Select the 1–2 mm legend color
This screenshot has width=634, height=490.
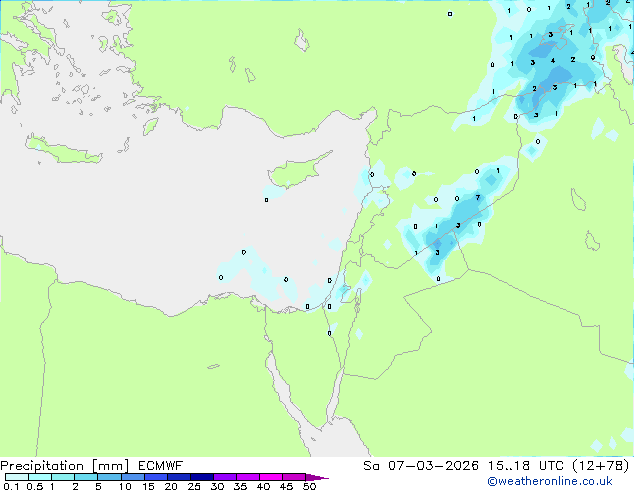coord(63,477)
